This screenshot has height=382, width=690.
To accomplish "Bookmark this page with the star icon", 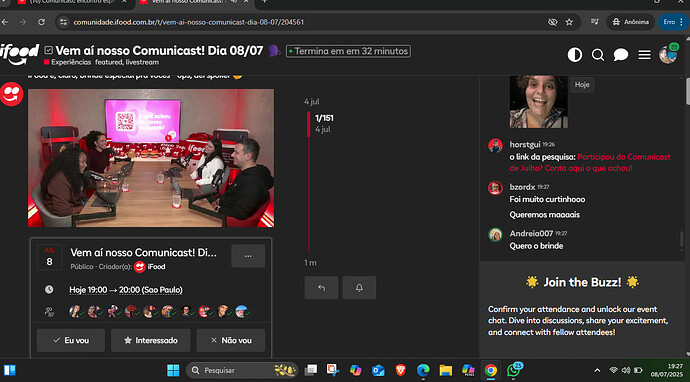I will click(x=569, y=22).
